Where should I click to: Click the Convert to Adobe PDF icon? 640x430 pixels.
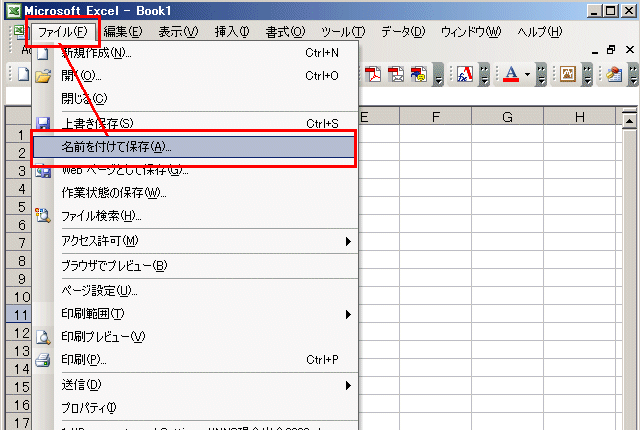coord(373,74)
